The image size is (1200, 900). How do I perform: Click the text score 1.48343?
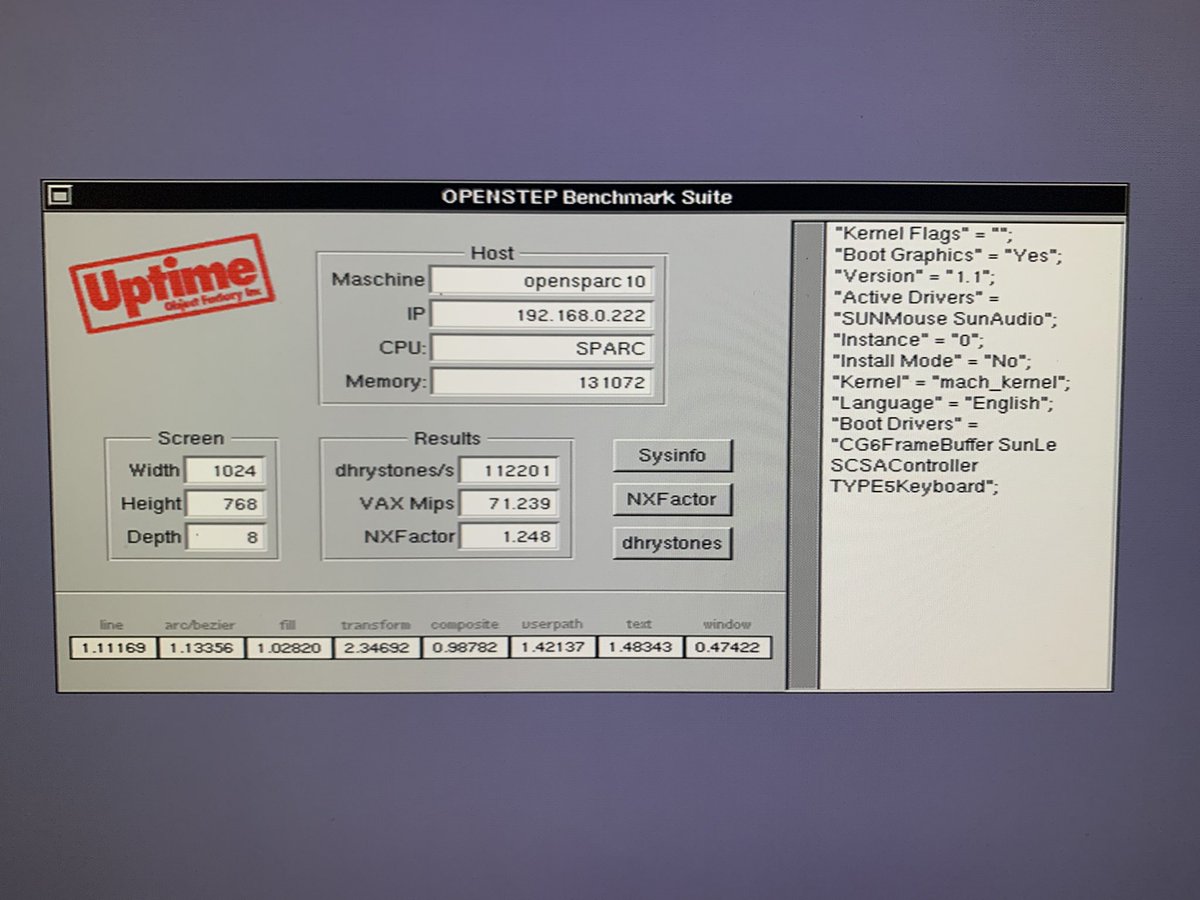coord(640,648)
